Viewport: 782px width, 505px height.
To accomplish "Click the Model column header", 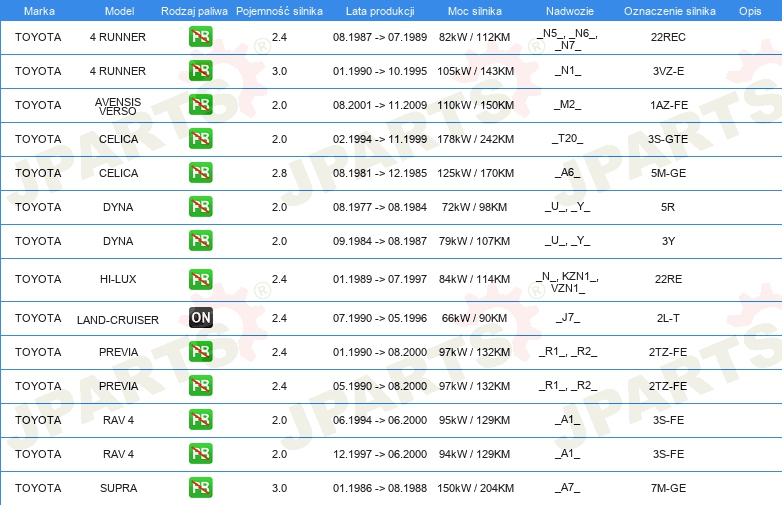I will (x=119, y=11).
